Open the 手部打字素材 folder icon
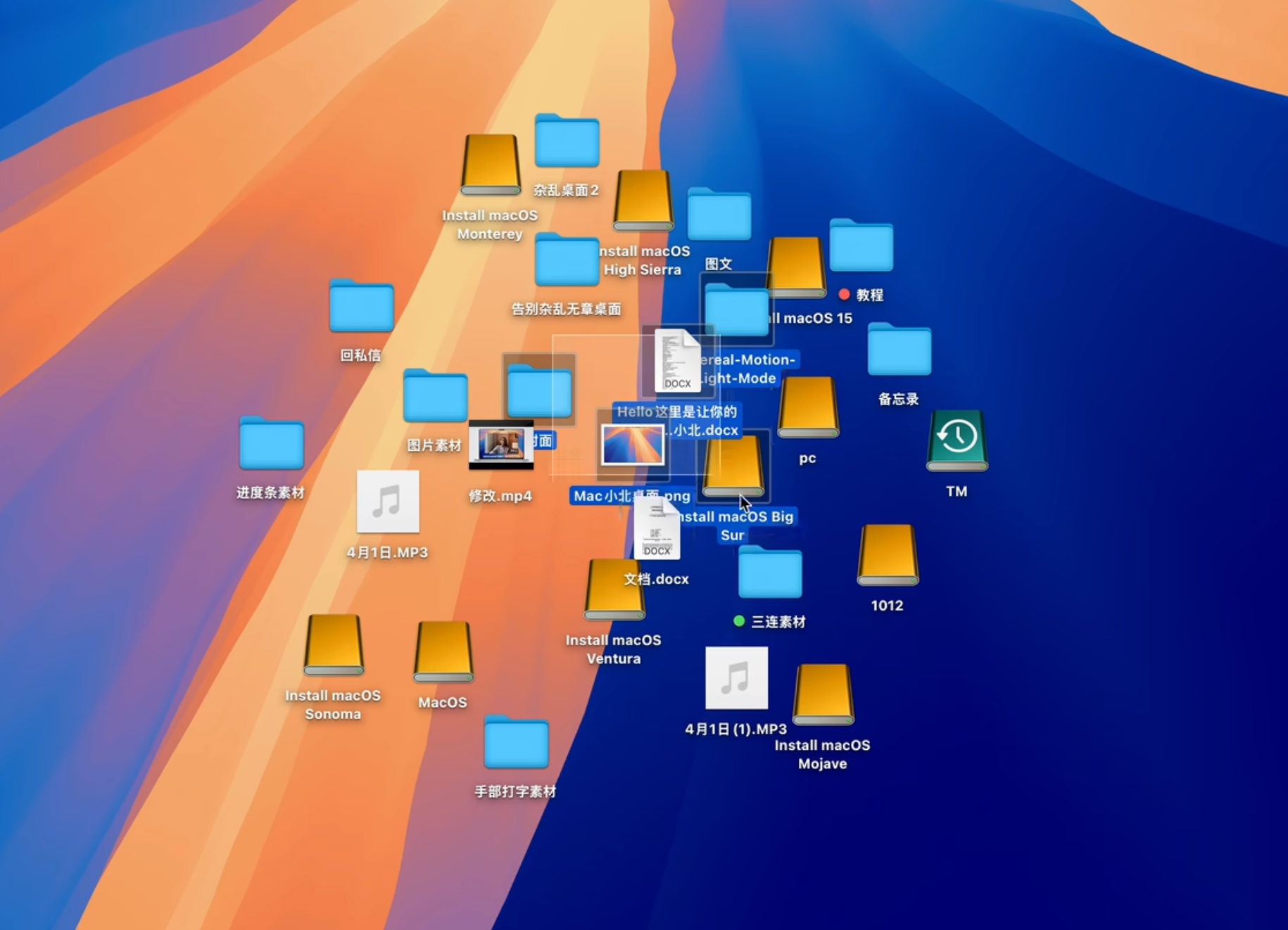 (x=516, y=742)
